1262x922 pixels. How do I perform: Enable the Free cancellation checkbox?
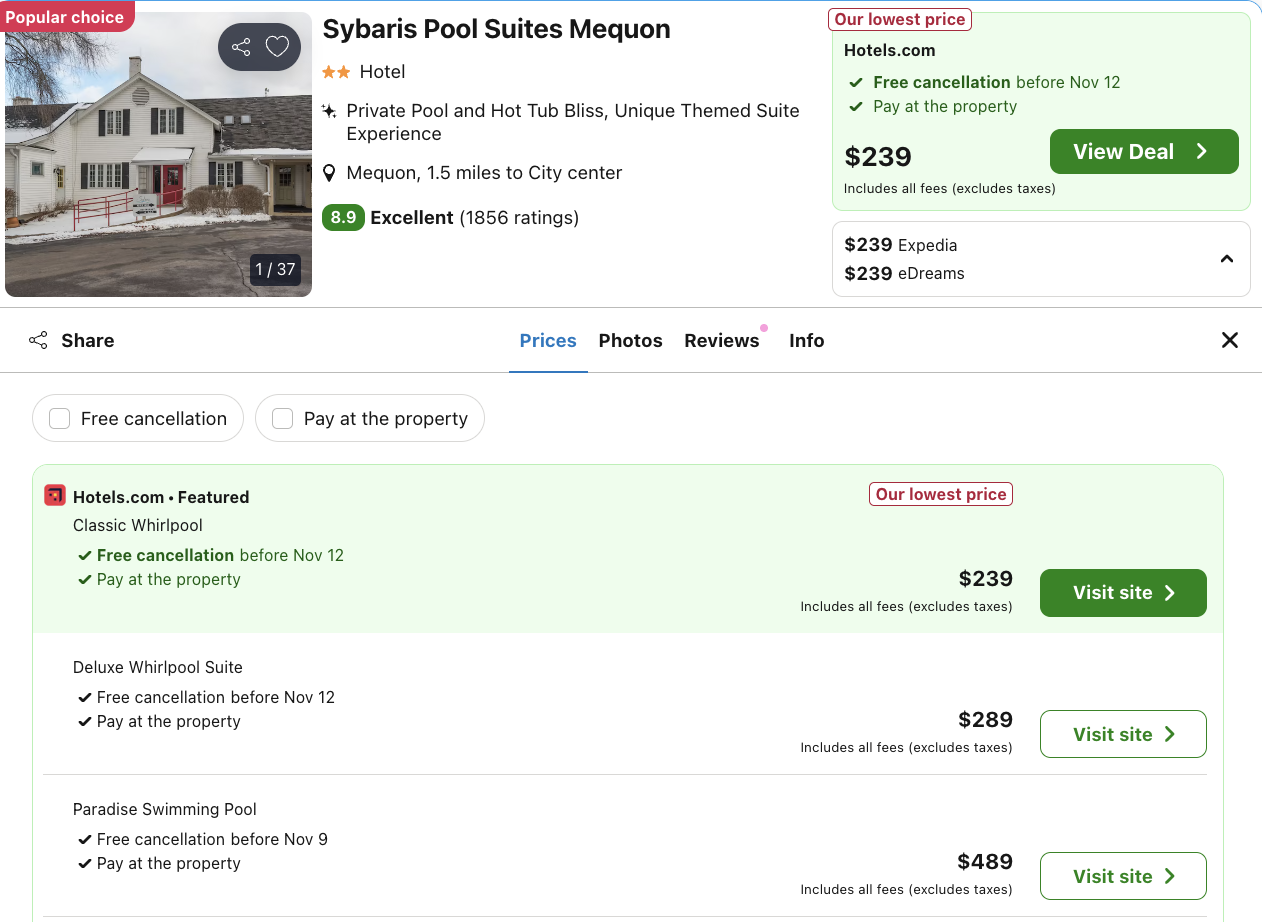[60, 418]
